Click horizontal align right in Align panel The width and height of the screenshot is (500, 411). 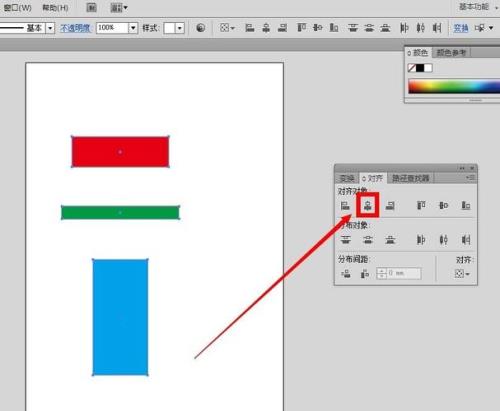390,206
